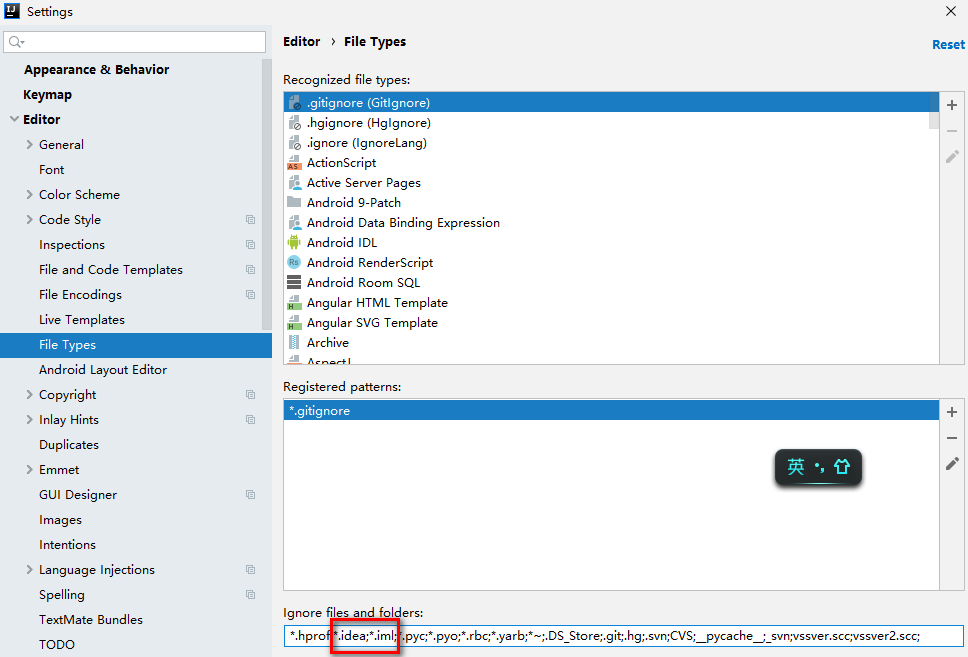Click the .hgignore file type icon
This screenshot has width=968, height=657.
point(294,123)
